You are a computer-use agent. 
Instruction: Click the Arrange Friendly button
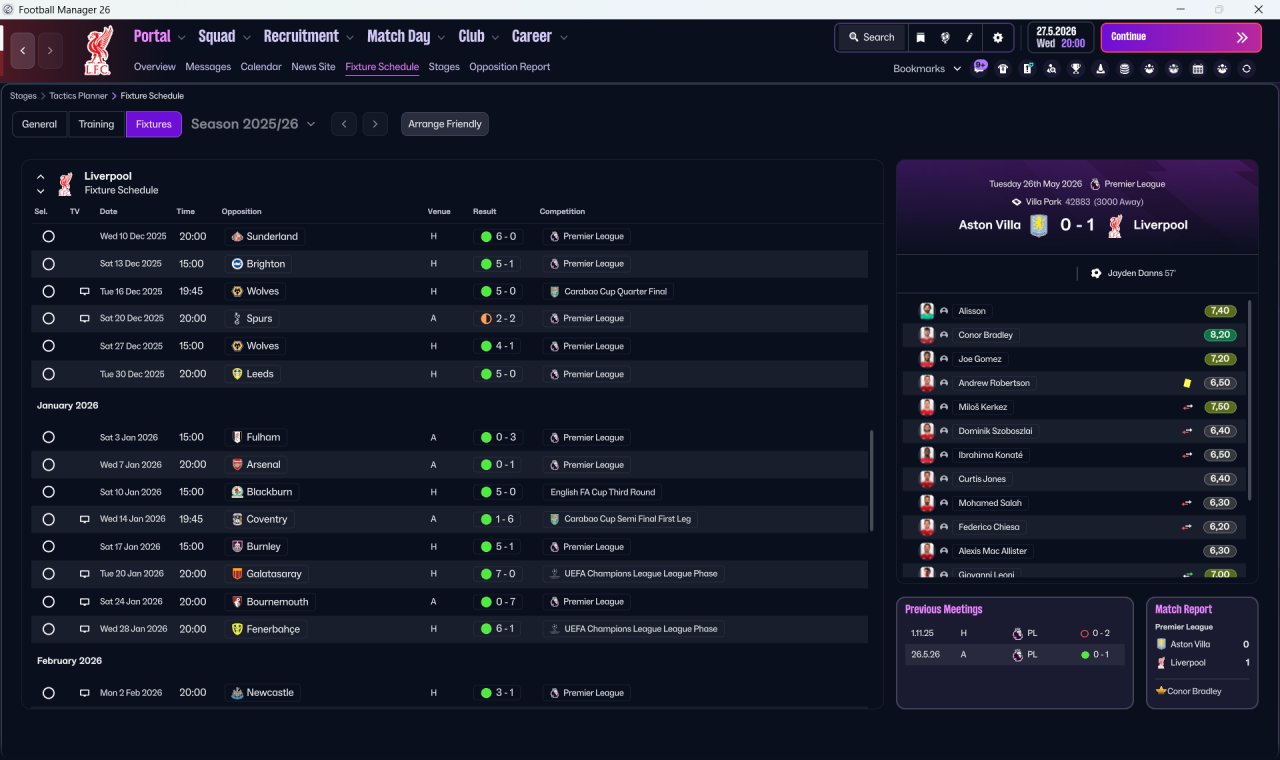click(x=445, y=124)
